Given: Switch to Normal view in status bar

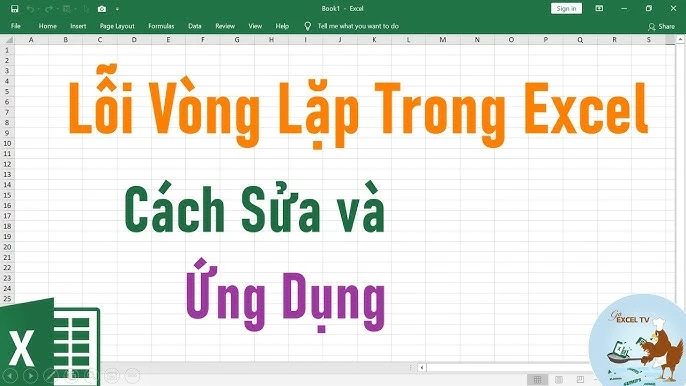Looking at the screenshot, I should pos(537,379).
